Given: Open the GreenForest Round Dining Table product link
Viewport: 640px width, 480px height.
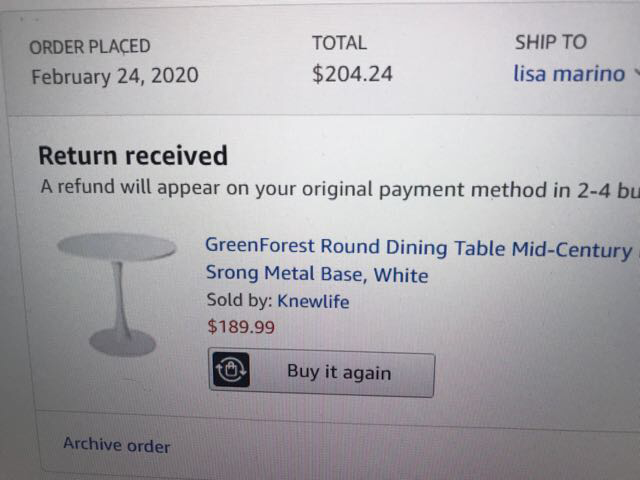Looking at the screenshot, I should [x=418, y=247].
